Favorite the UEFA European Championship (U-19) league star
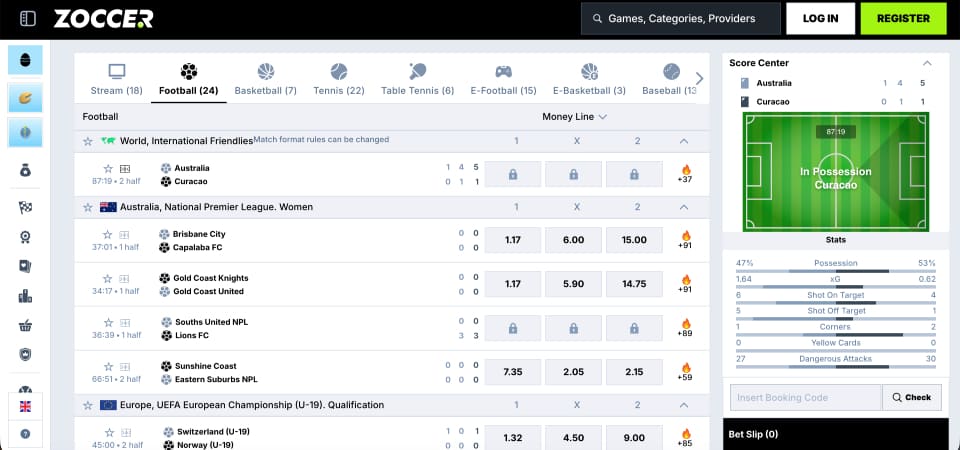 pos(88,405)
